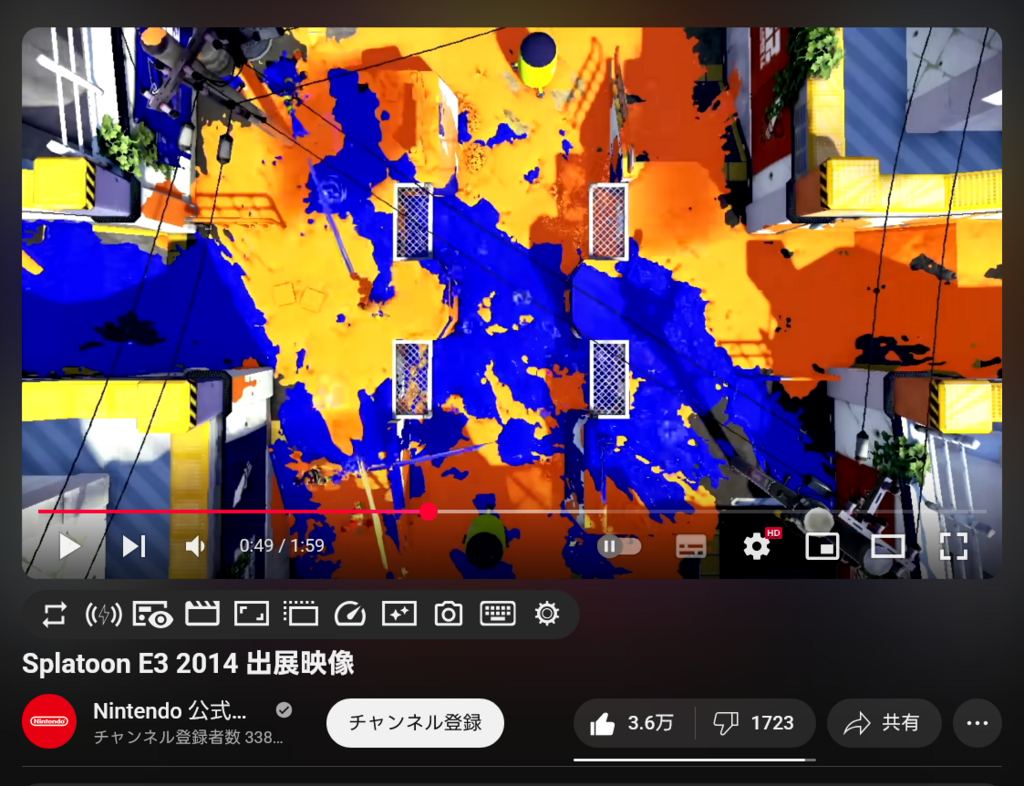The height and width of the screenshot is (786, 1024).
Task: Click the clapperboard cinema mode icon
Action: tap(202, 614)
